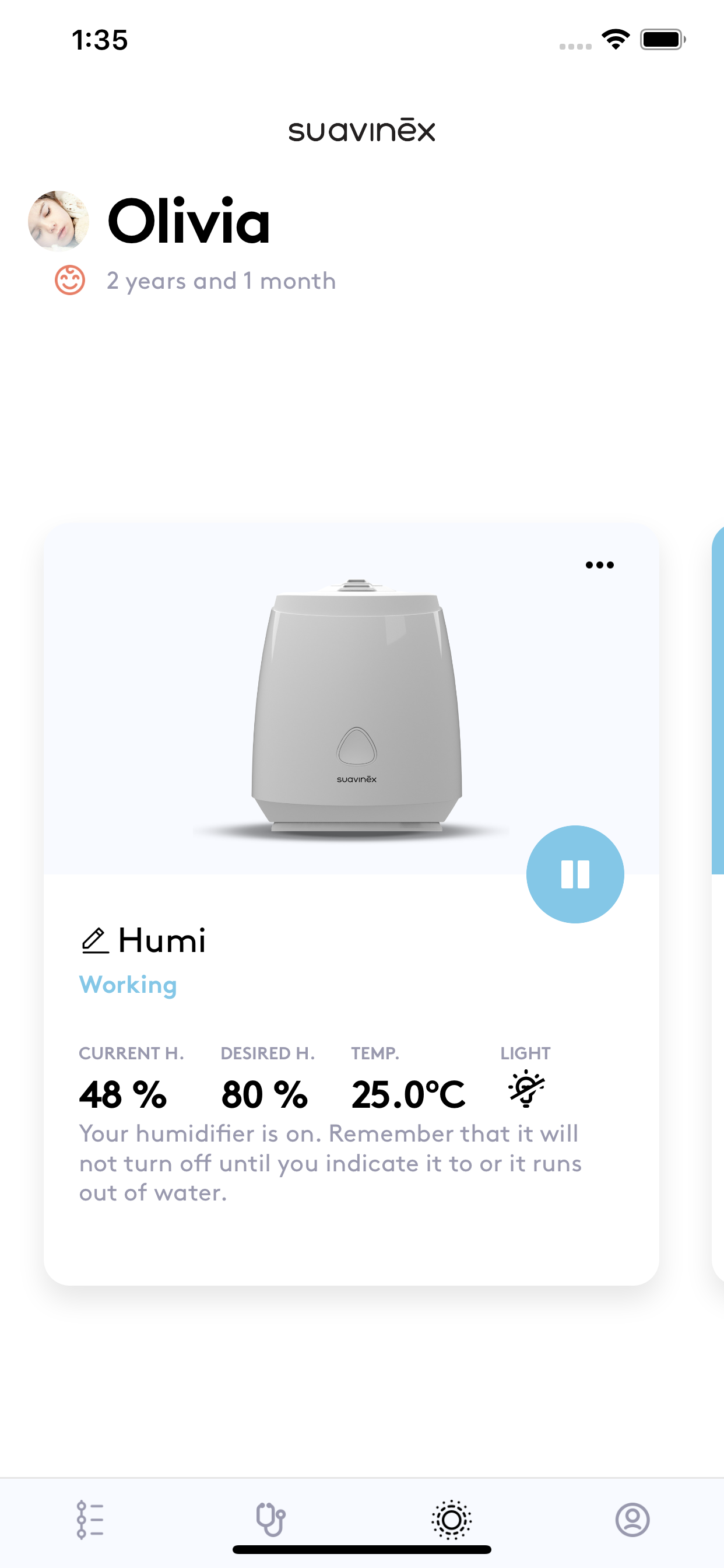Tap the Wi-Fi icon in status bar
Screen dimensions: 724x1568
616,40
